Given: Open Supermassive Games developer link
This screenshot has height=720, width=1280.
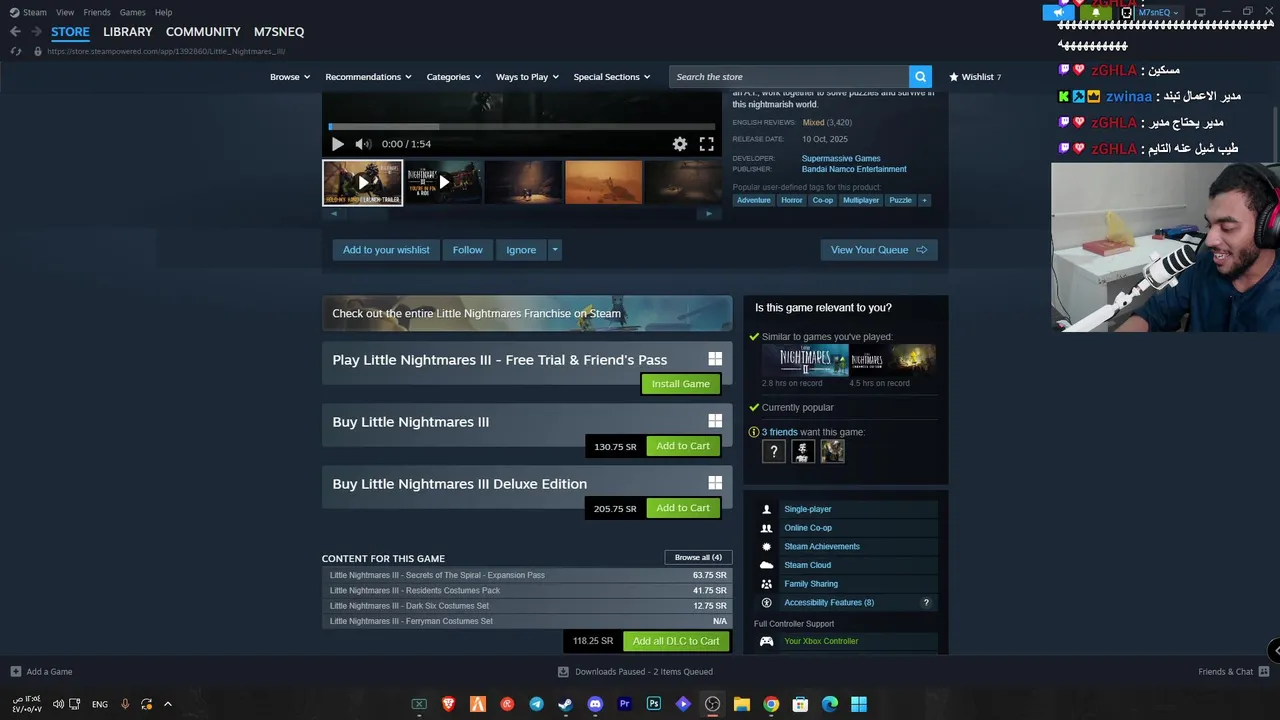Looking at the screenshot, I should 841,158.
